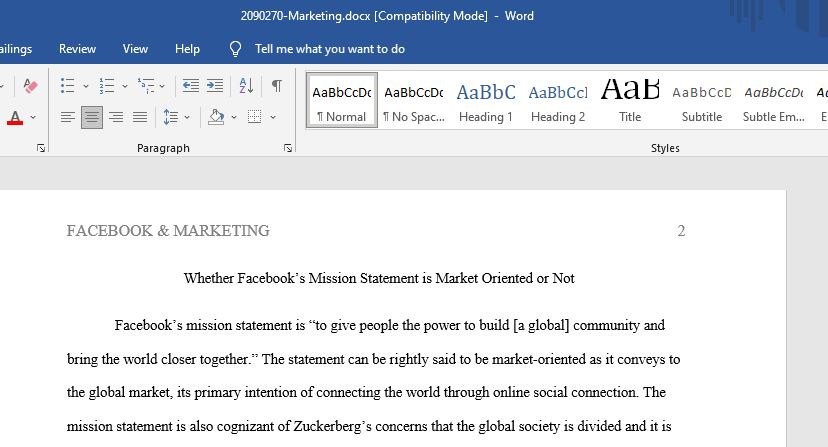Click the Tell me what you want to do box
The width and height of the screenshot is (828, 447).
coord(330,49)
